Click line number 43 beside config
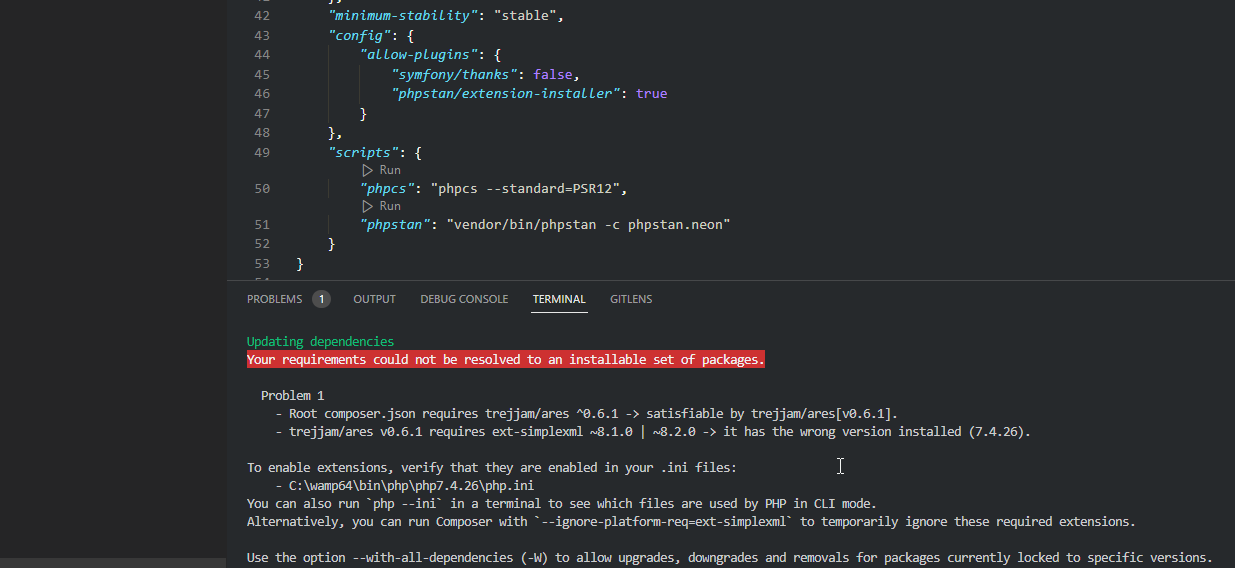 point(262,36)
